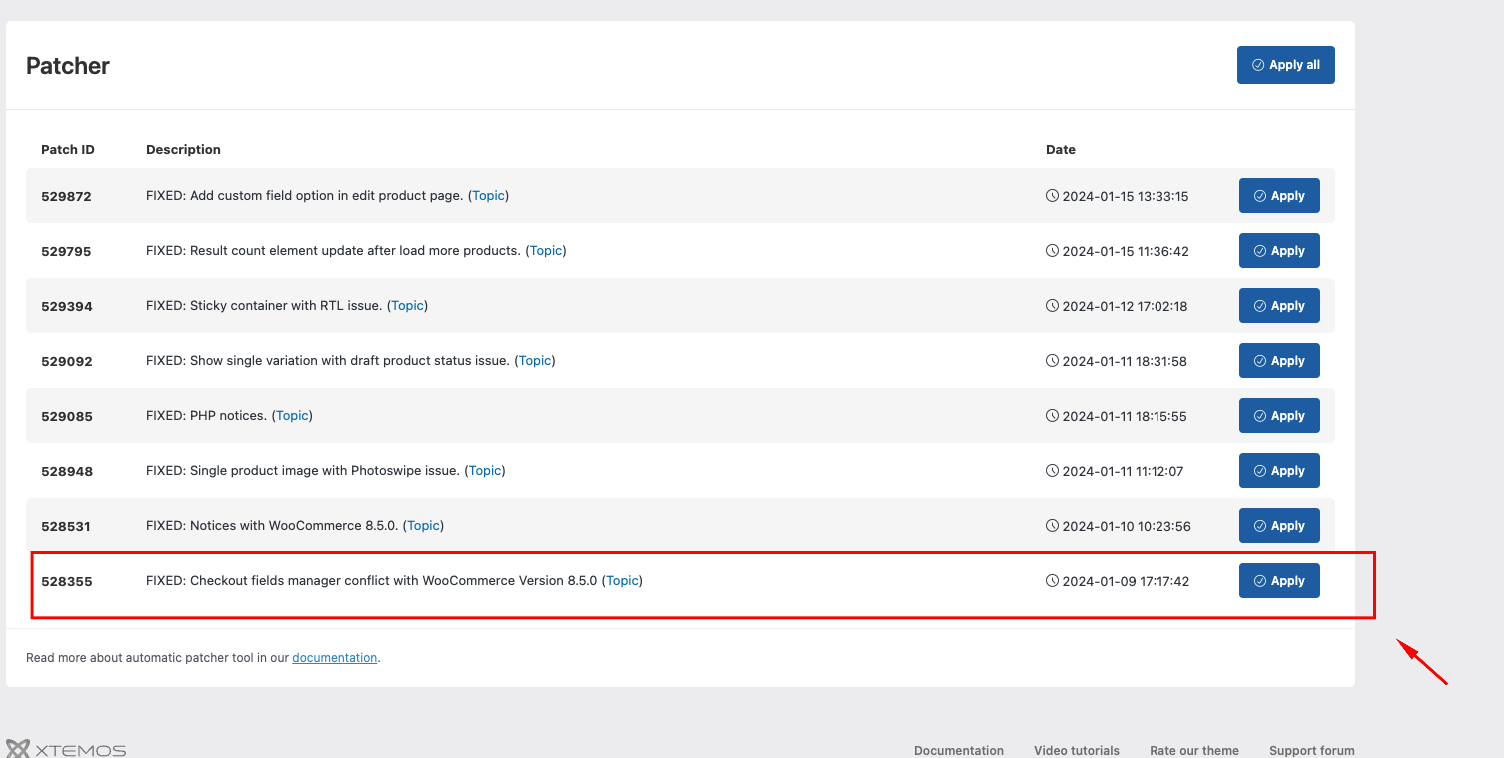This screenshot has width=1504, height=758.
Task: Click date text 2024-01-10 10:23:56
Action: [1126, 526]
